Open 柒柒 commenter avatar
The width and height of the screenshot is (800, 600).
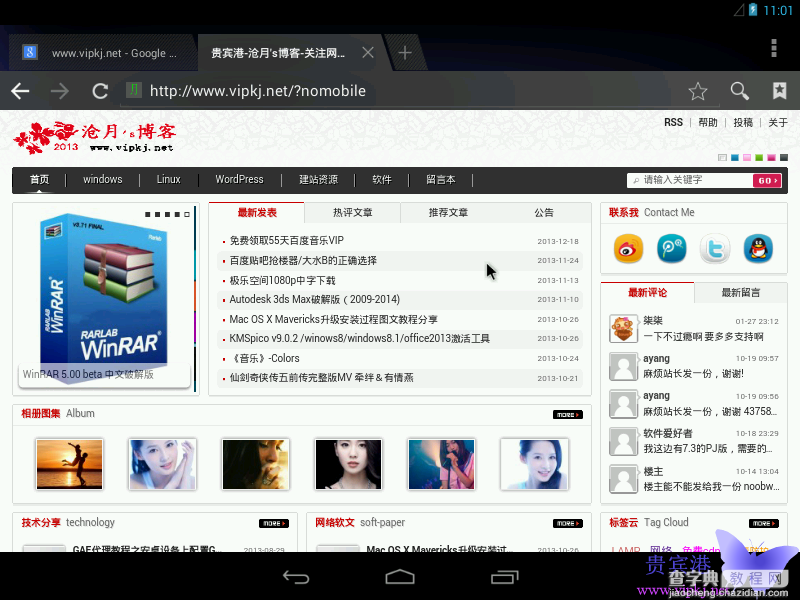(x=623, y=329)
